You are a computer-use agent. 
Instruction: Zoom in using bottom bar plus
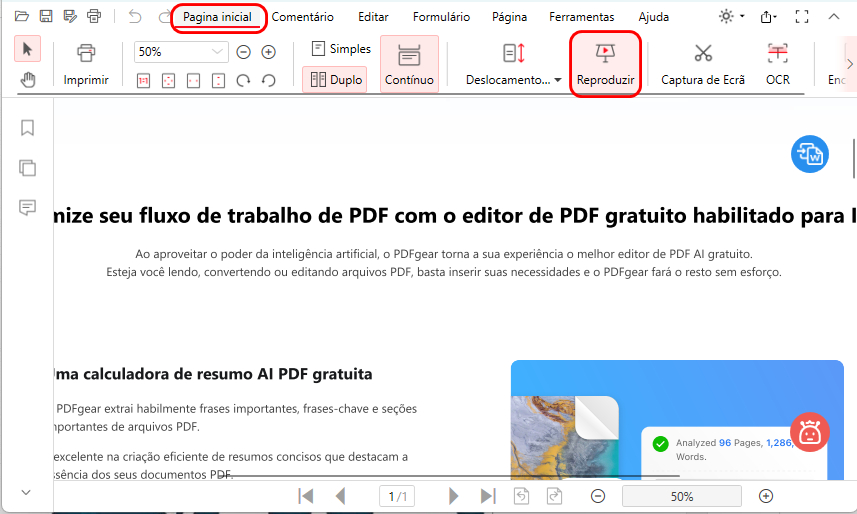[766, 496]
